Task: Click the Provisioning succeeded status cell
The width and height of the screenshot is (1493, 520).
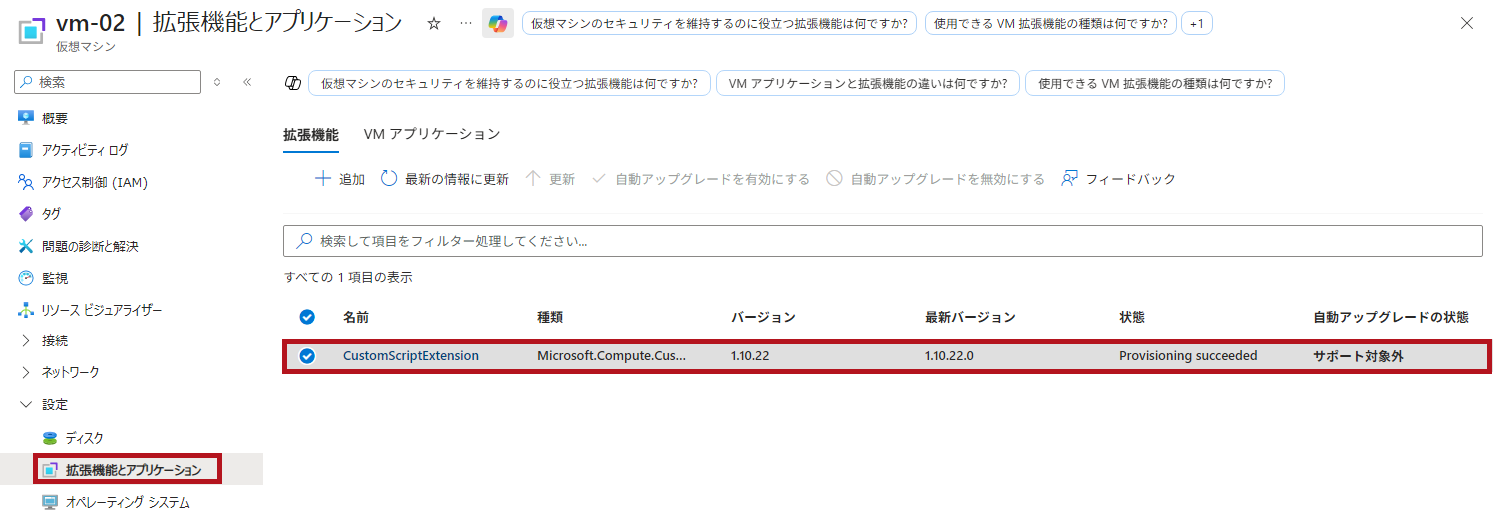Action: [1188, 355]
